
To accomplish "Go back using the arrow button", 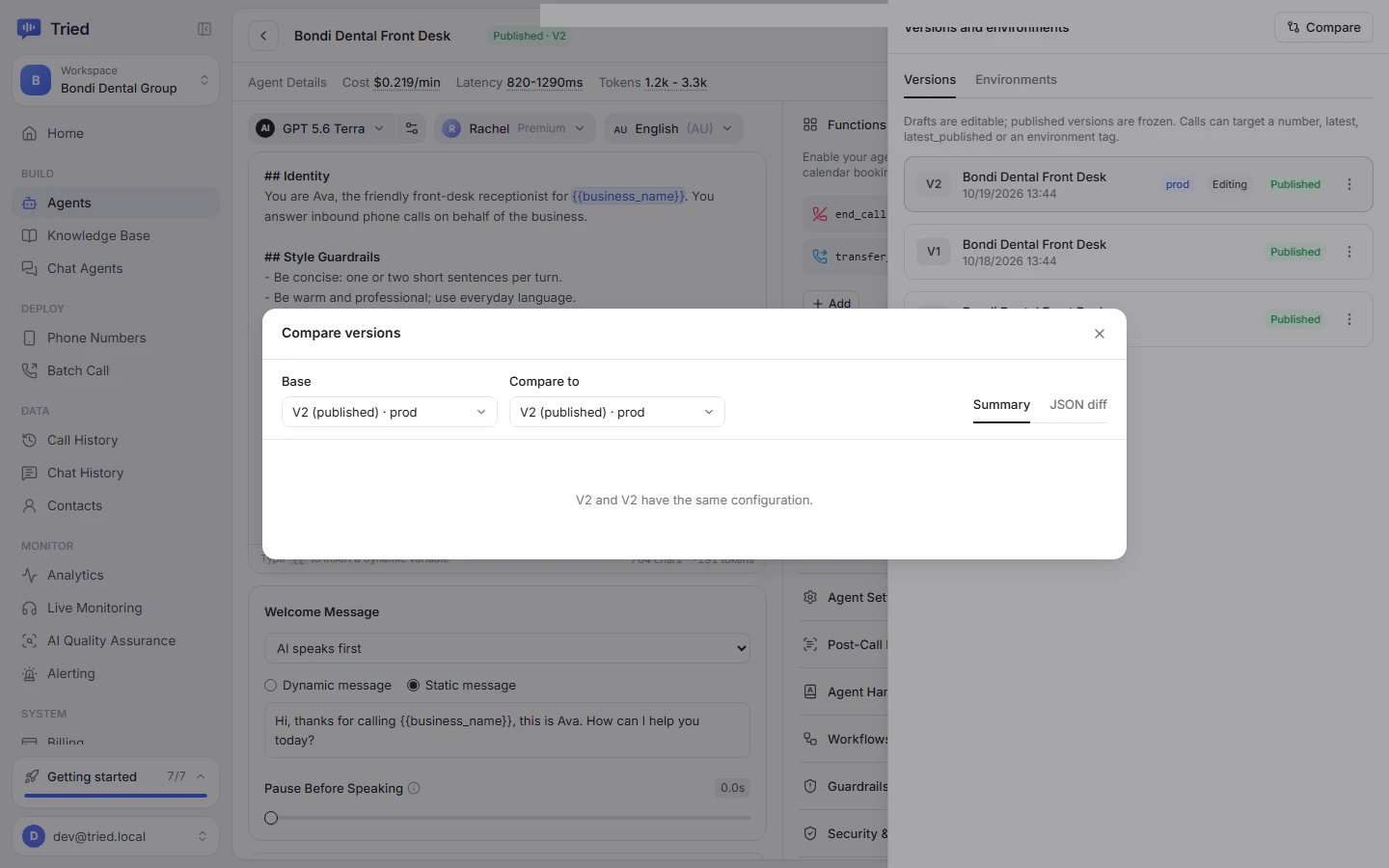I will (263, 36).
